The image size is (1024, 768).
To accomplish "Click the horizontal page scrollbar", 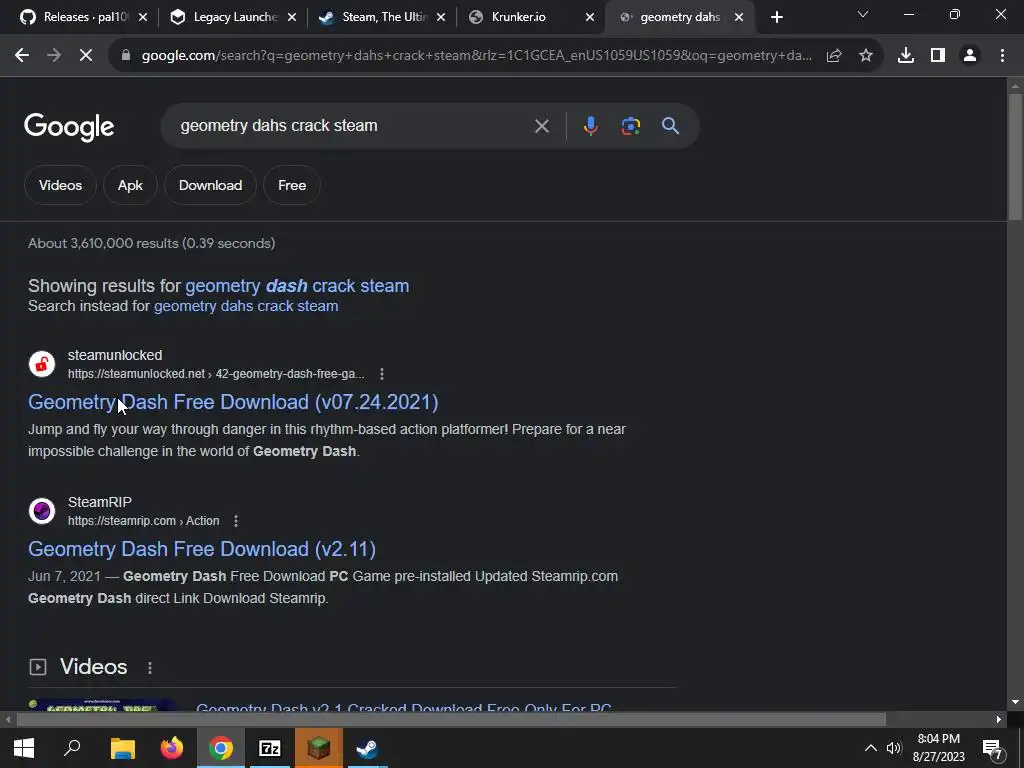I will pyautogui.click(x=451, y=720).
